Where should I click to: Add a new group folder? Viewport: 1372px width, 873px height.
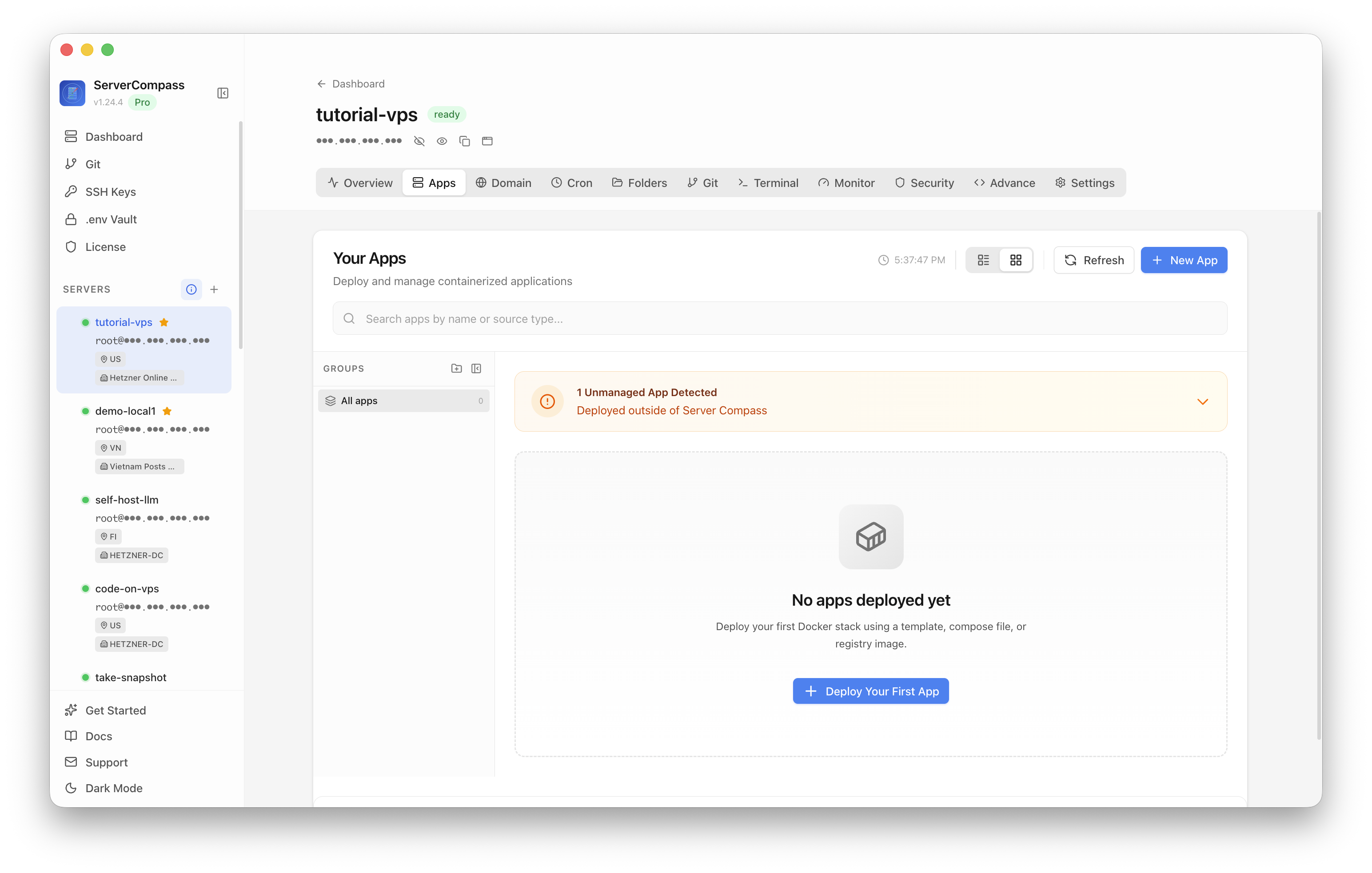(x=456, y=369)
